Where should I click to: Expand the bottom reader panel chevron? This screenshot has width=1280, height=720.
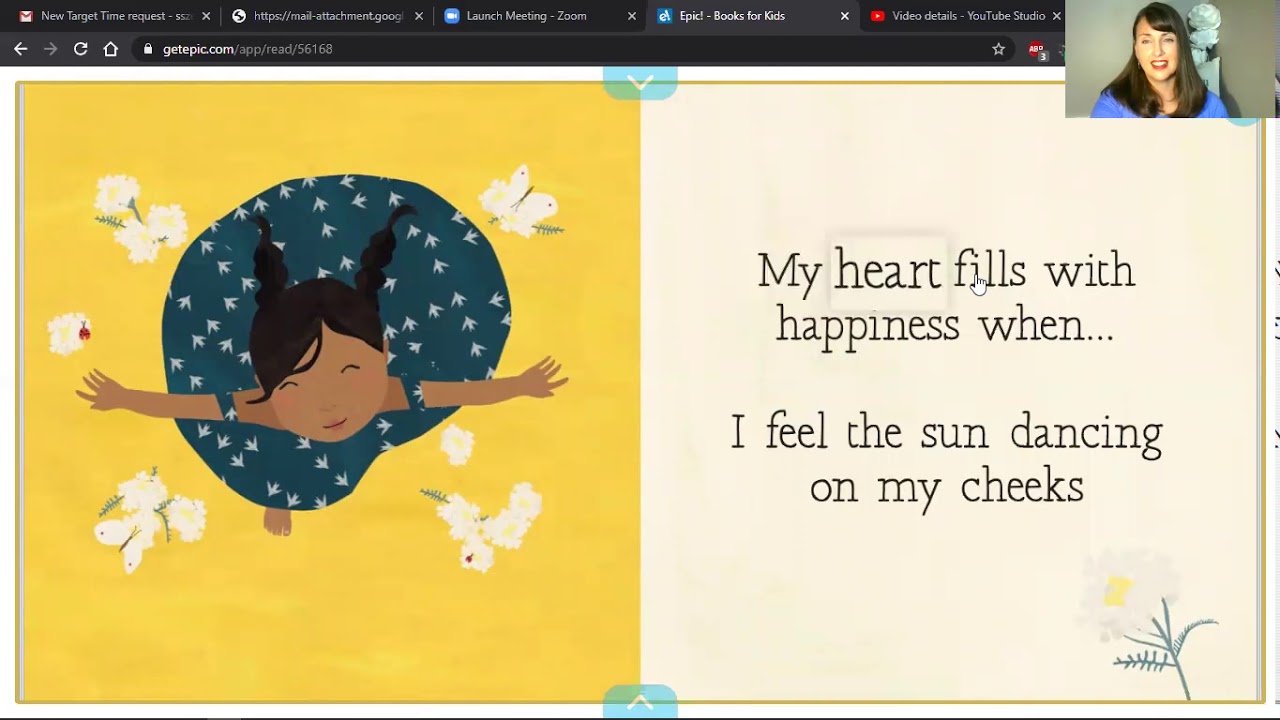pyautogui.click(x=640, y=702)
